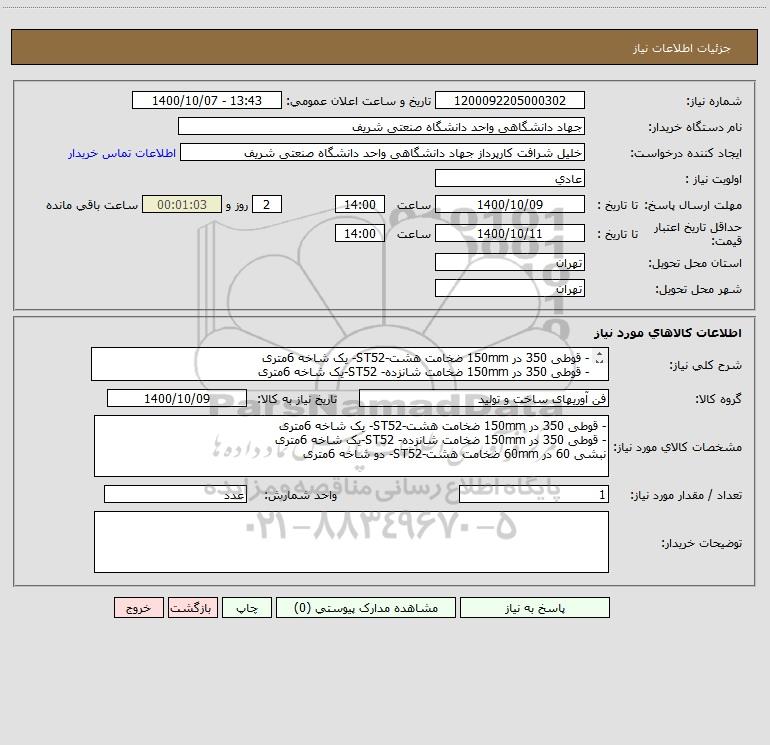The width and height of the screenshot is (770, 745).
Task: Click the delivery province field 'تهران'
Action: [x=510, y=262]
